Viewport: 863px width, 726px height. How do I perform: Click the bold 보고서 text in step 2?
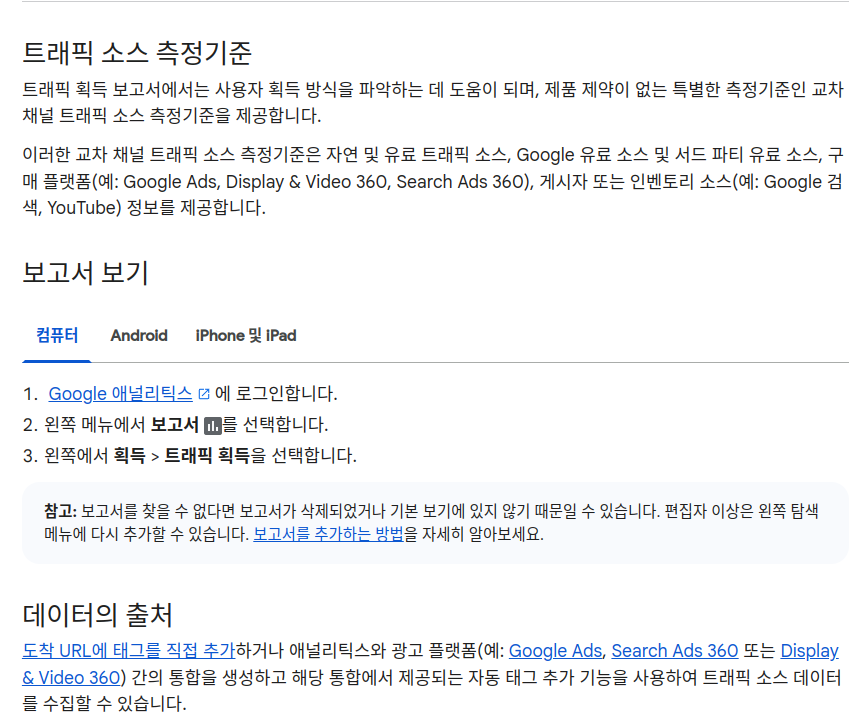[174, 425]
